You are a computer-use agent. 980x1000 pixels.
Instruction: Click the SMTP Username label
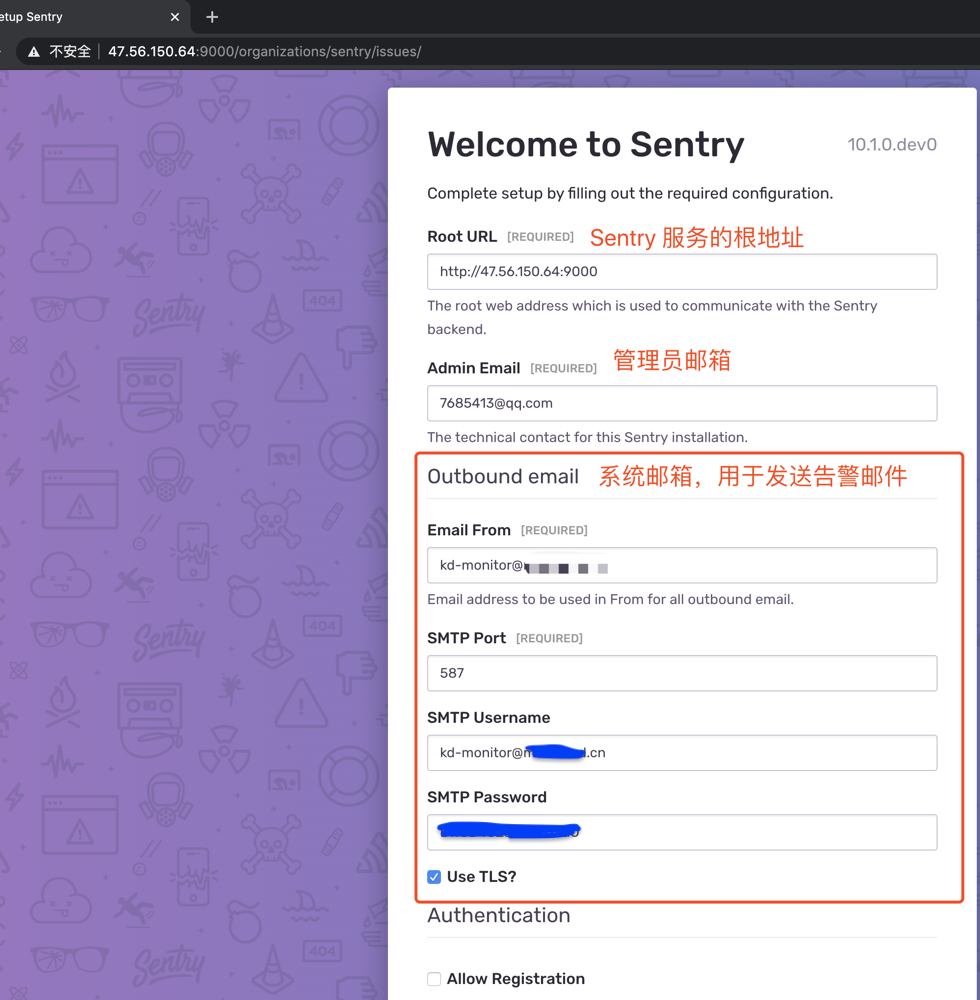click(x=488, y=717)
